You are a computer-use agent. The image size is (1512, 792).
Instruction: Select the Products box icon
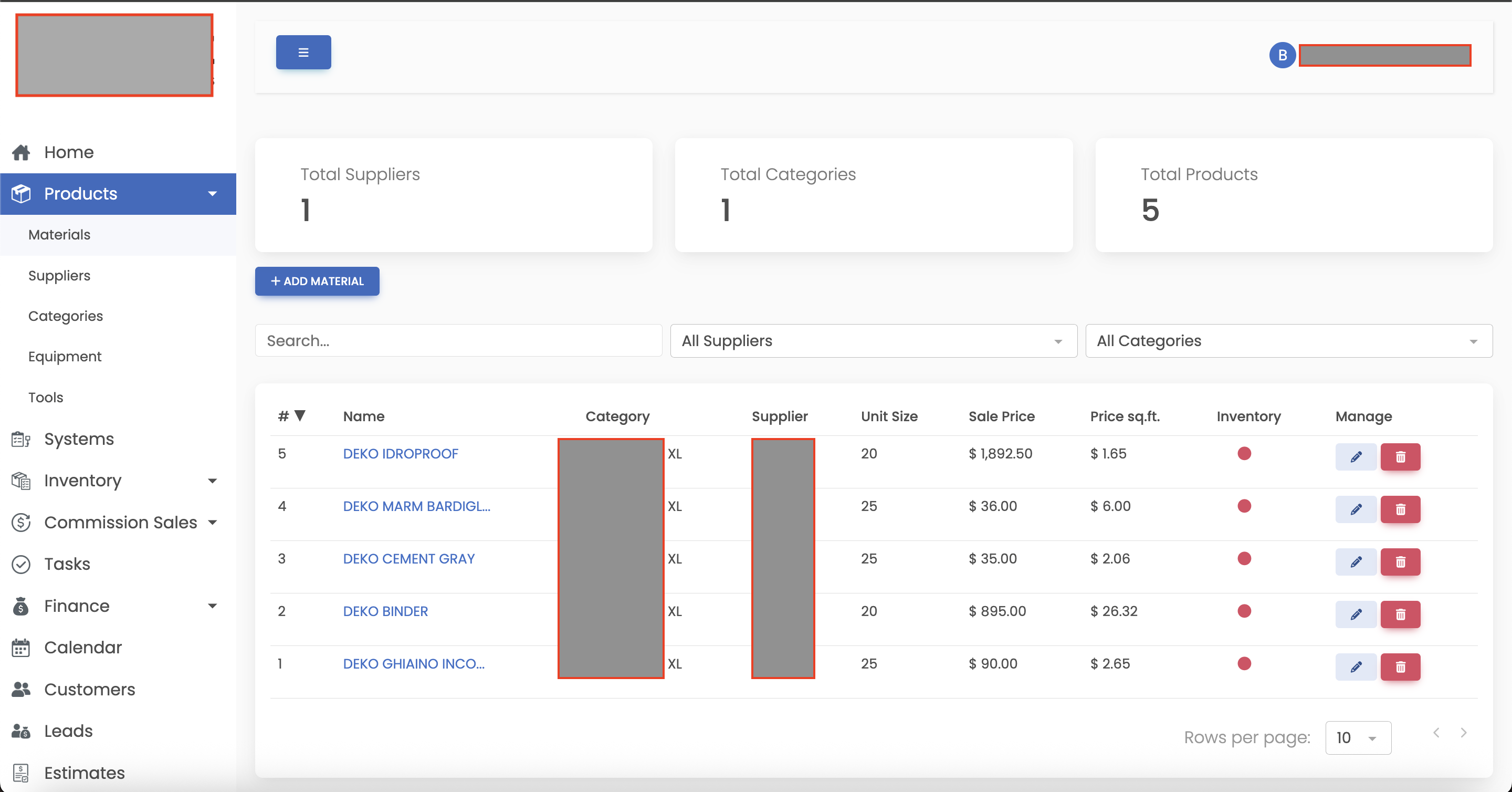coord(21,194)
